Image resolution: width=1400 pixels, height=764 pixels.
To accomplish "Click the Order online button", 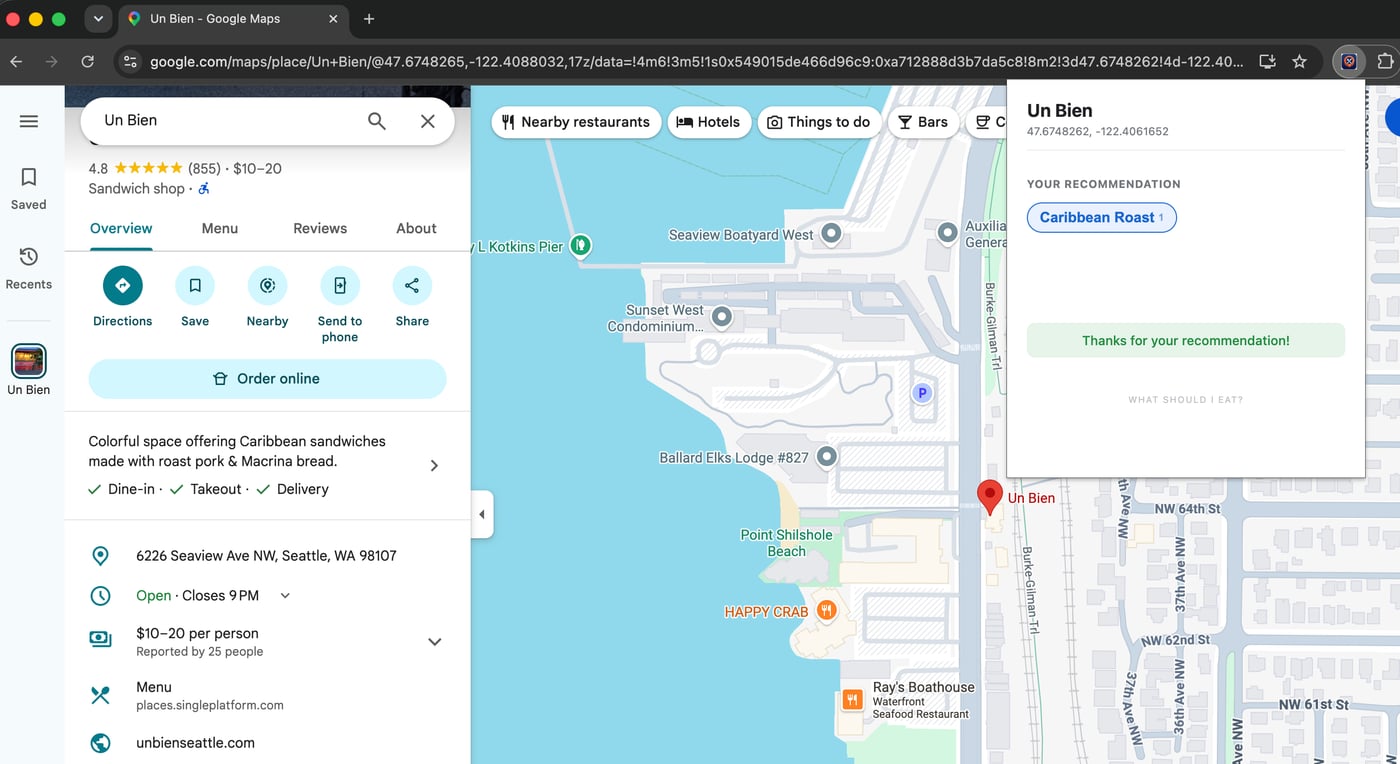I will pos(267,379).
